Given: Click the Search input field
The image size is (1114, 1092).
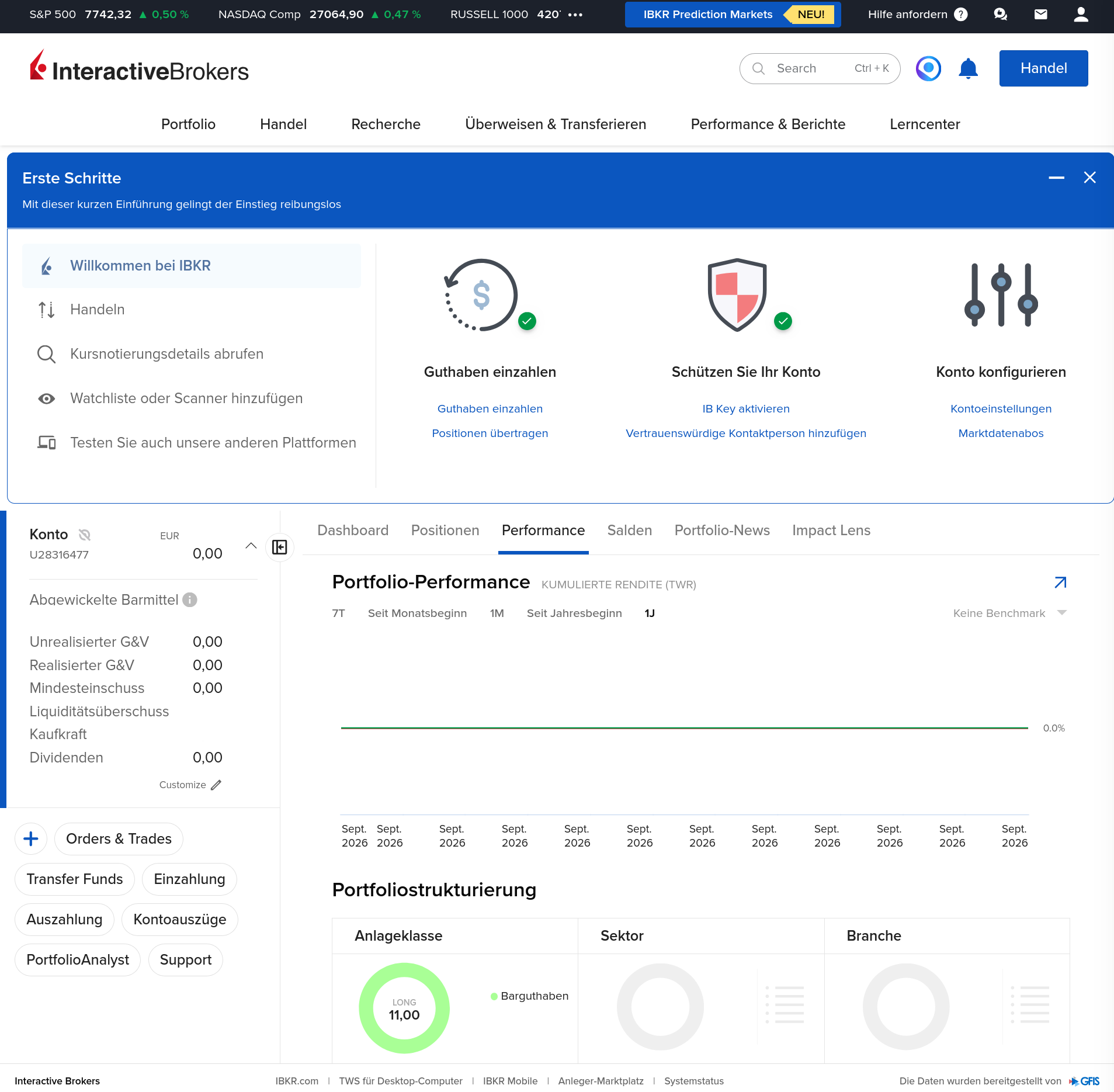Looking at the screenshot, I should click(x=820, y=68).
